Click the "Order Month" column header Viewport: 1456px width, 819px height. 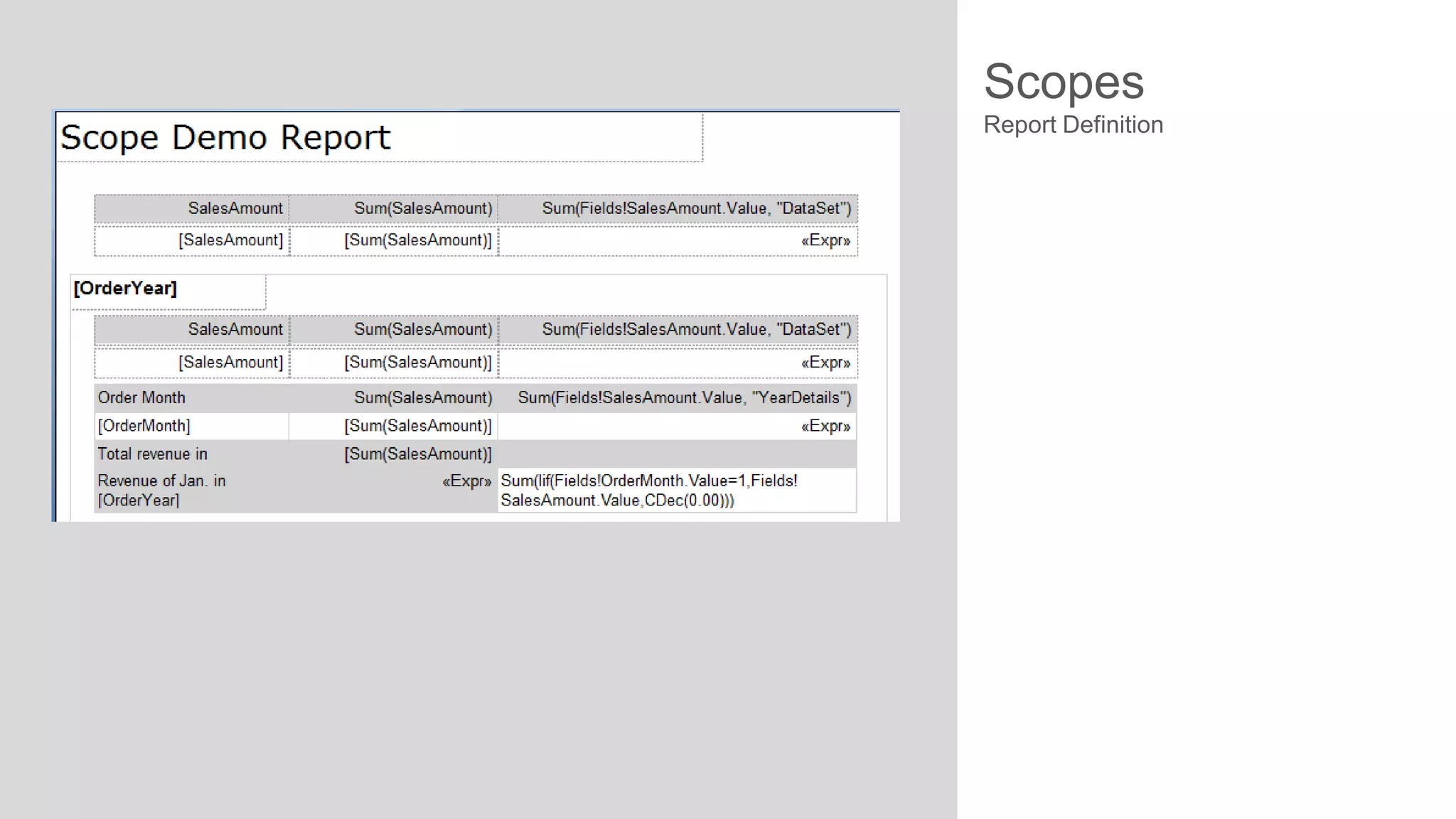192,398
